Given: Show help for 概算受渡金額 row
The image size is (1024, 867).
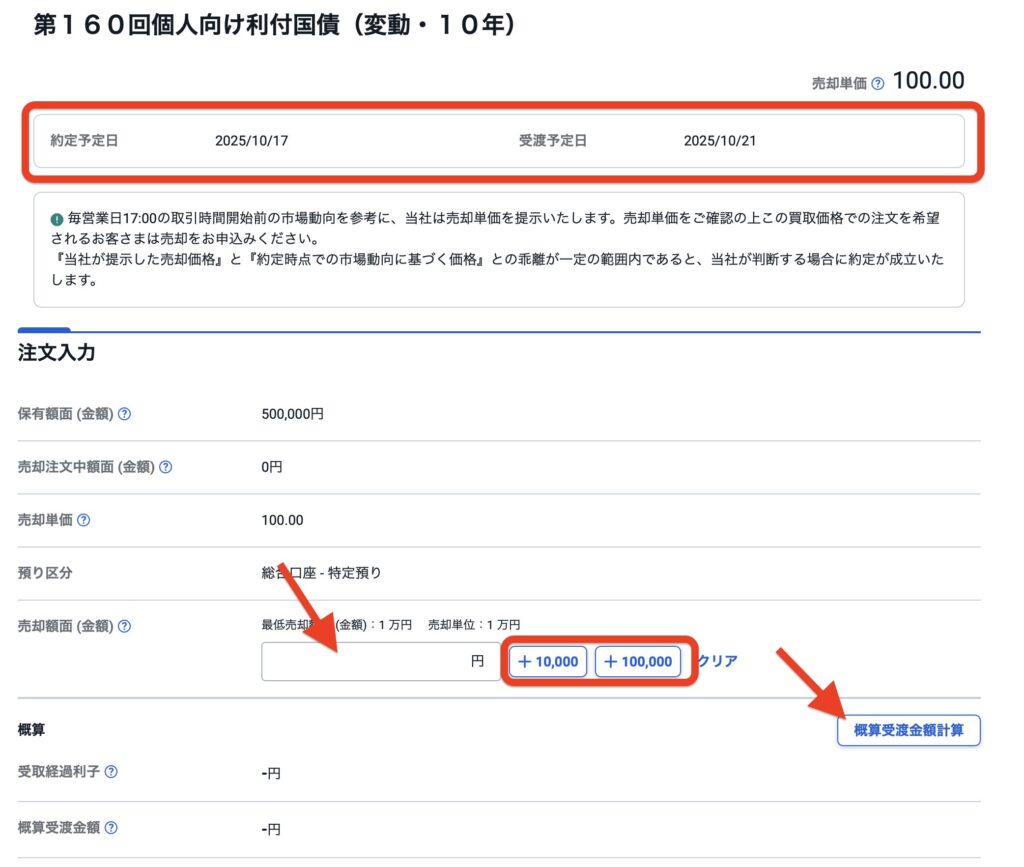Looking at the screenshot, I should [111, 828].
